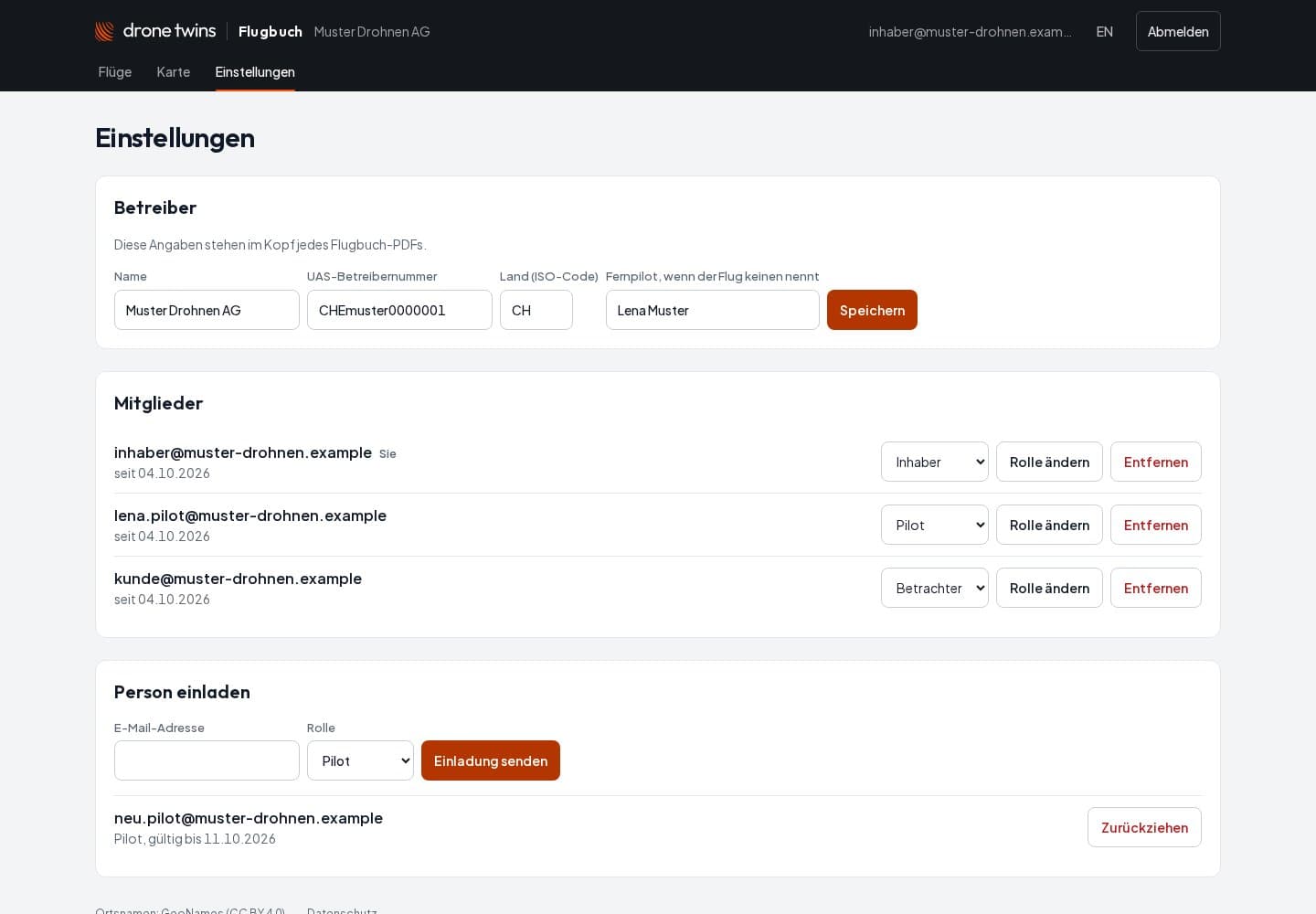1316x914 pixels.
Task: Click the Flugbuch header title
Action: [271, 31]
